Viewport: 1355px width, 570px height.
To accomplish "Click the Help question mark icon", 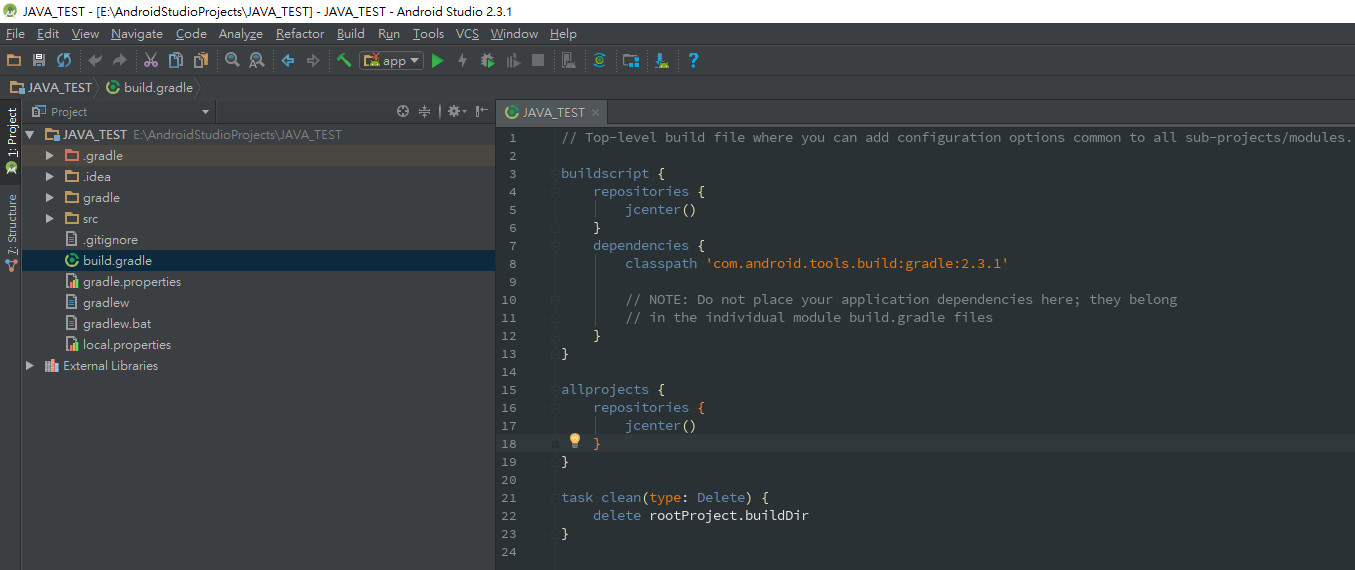I will (x=693, y=61).
